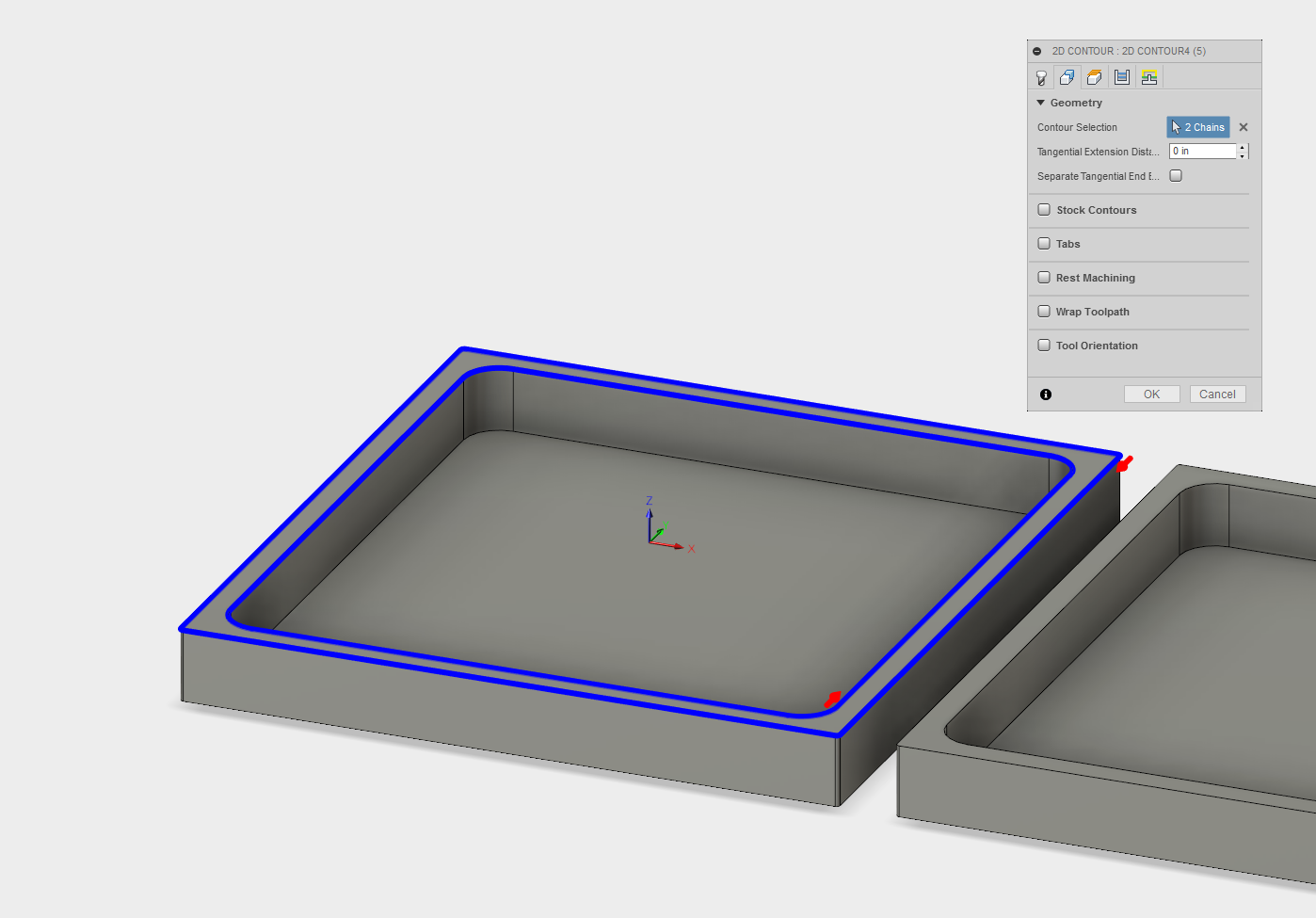Click the dialog title "2D CONTOUR : 2D CONTOUR4 (5)"
The width and height of the screenshot is (1316, 918).
1129,51
